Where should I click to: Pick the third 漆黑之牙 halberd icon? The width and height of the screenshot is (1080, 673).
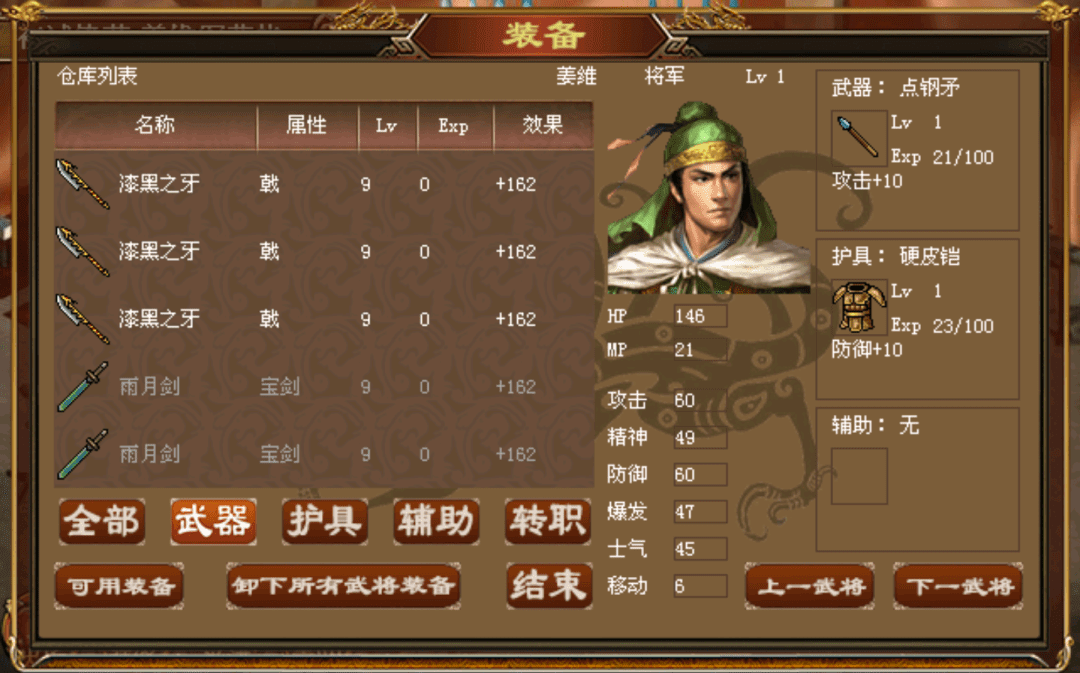[x=83, y=319]
